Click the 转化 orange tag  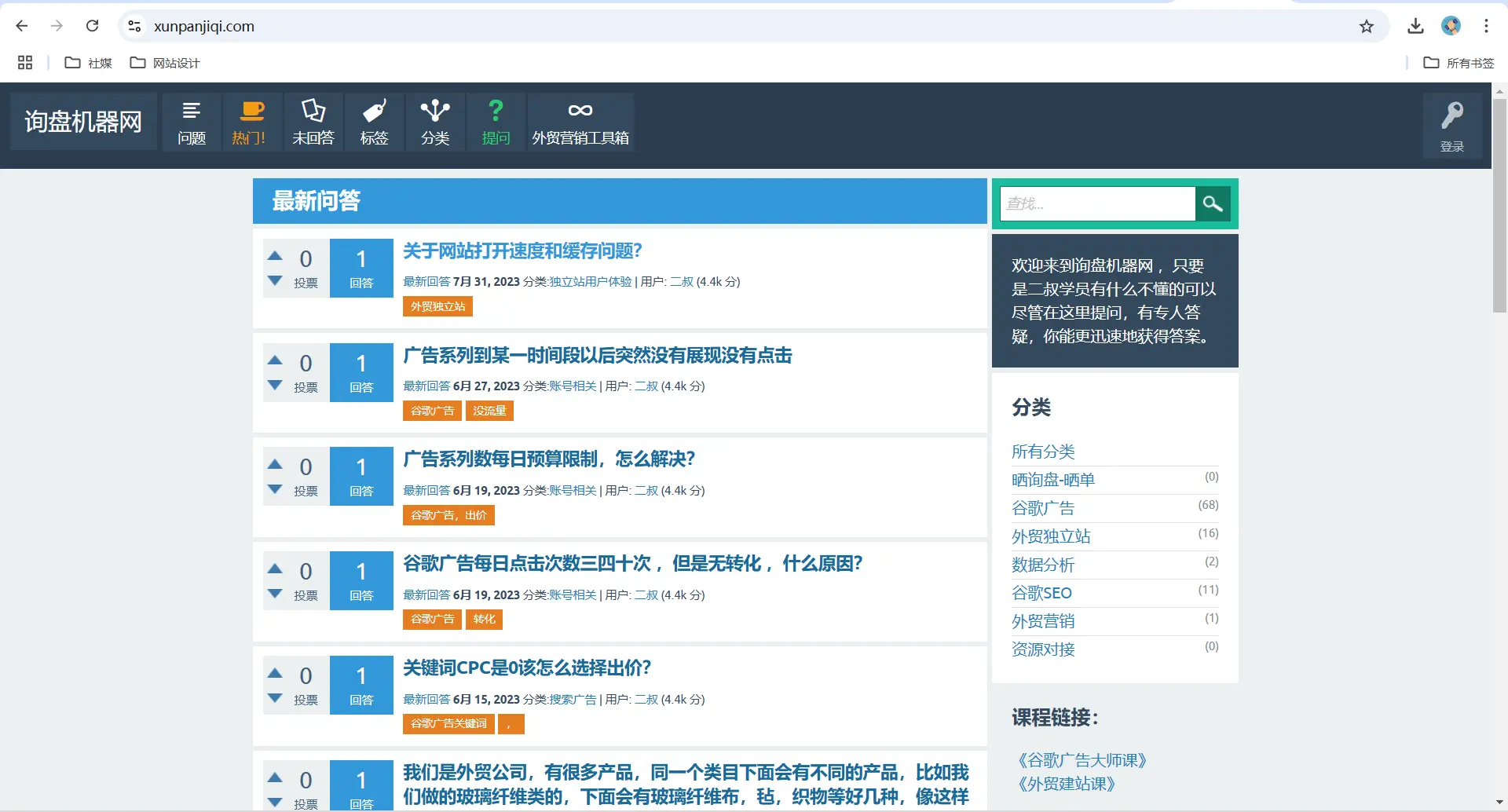(x=484, y=620)
